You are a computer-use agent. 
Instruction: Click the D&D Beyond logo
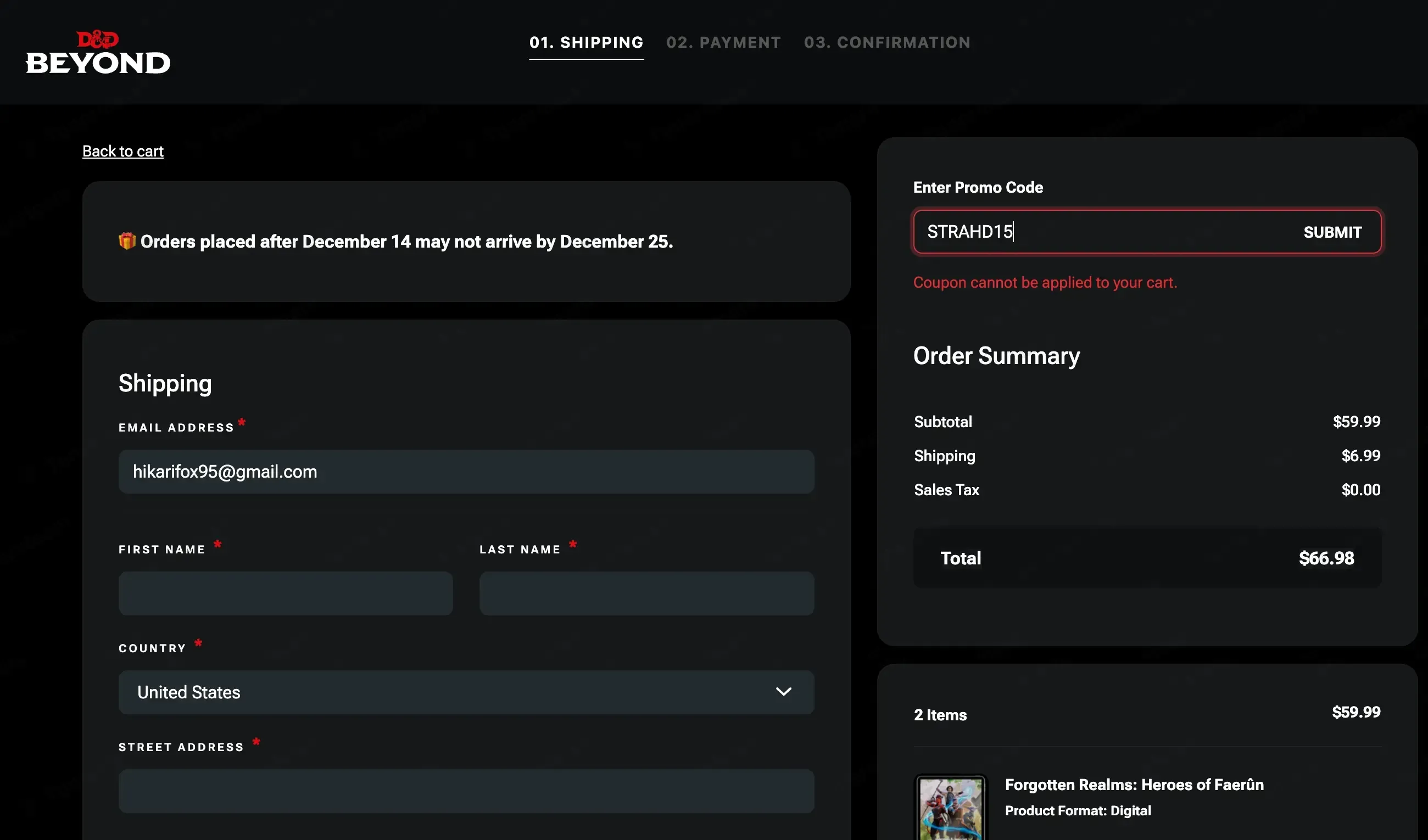(x=97, y=52)
